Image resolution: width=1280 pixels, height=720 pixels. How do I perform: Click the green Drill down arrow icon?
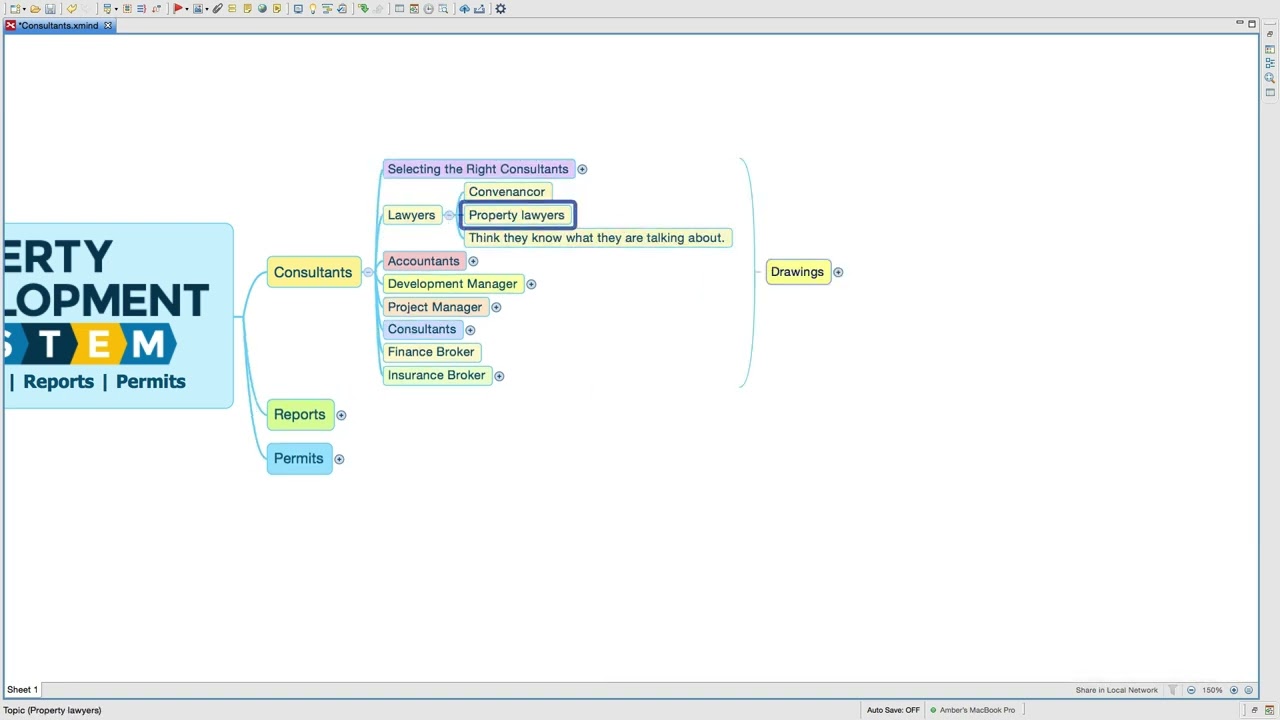[x=363, y=9]
